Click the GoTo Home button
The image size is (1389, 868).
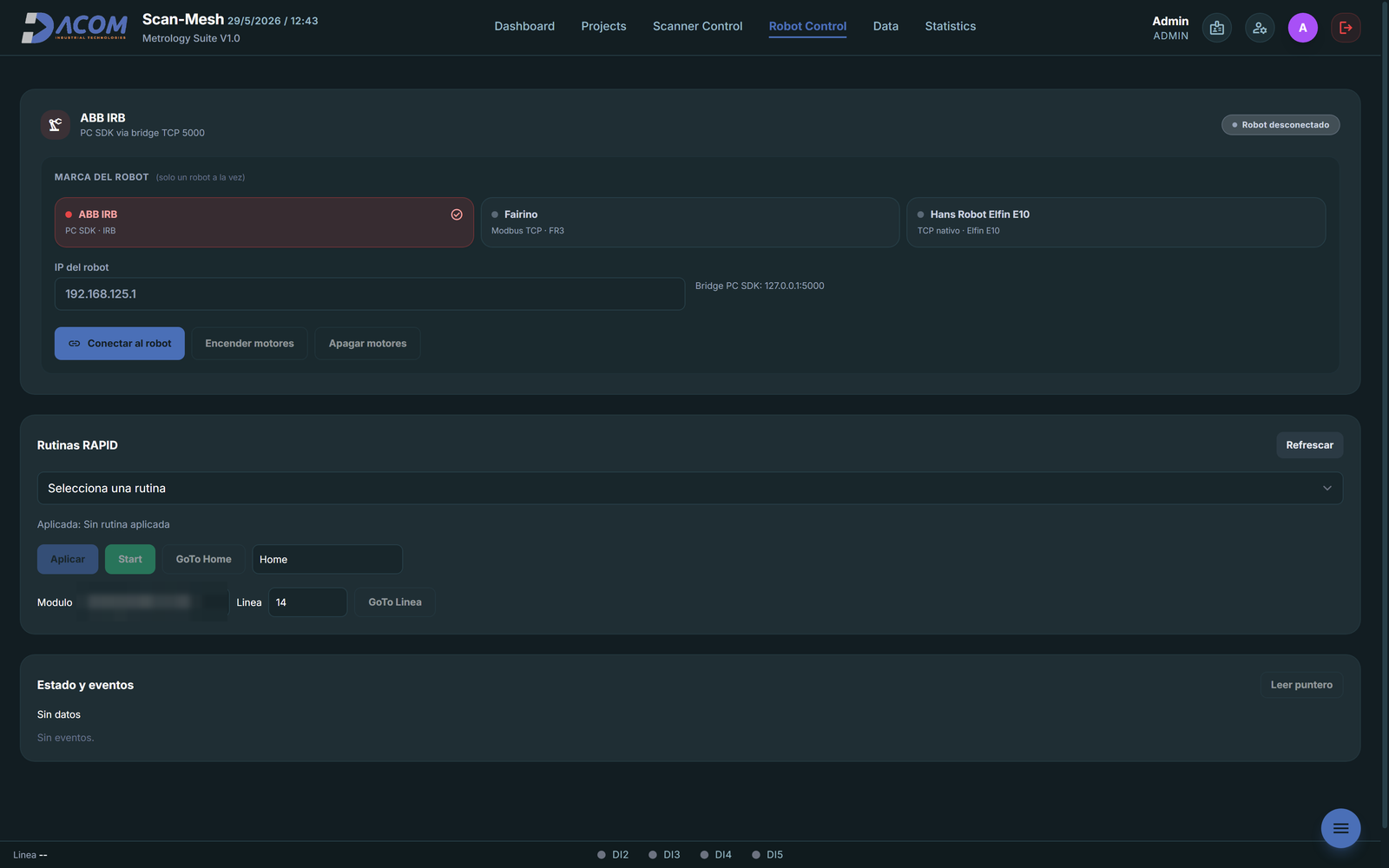coord(203,559)
